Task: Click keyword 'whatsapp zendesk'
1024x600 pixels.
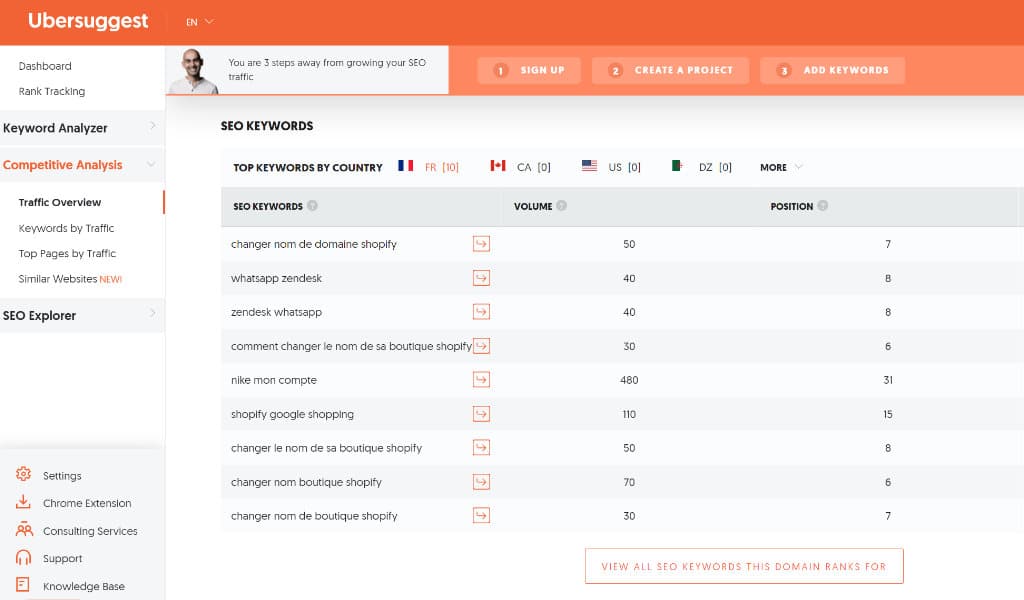Action: click(276, 278)
